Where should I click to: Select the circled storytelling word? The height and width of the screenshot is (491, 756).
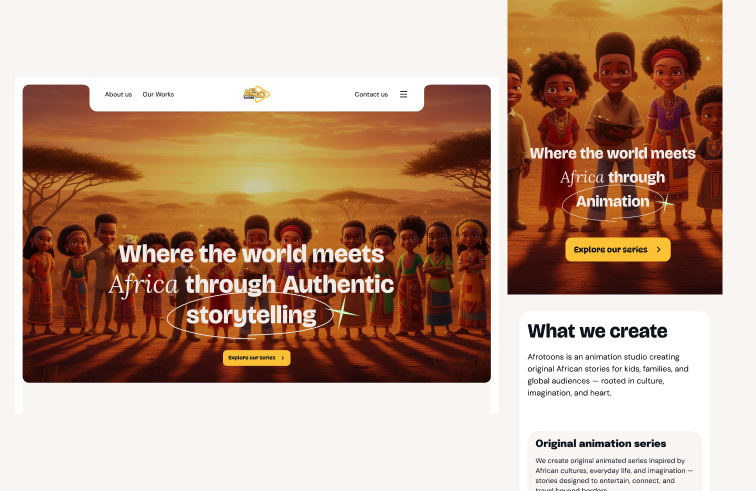tap(251, 315)
